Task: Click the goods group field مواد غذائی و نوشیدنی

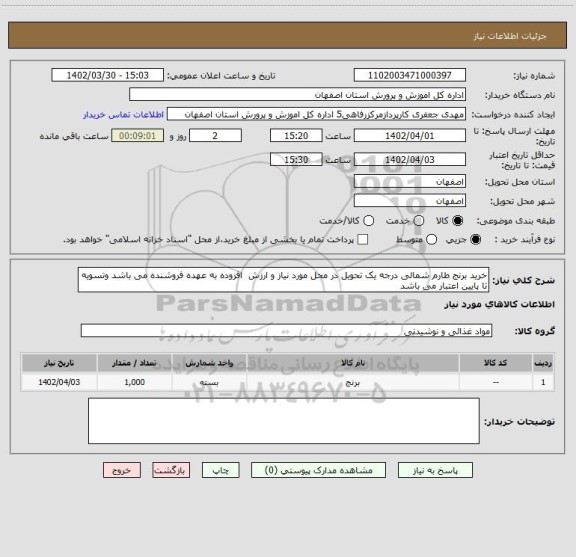Action: pos(287,331)
